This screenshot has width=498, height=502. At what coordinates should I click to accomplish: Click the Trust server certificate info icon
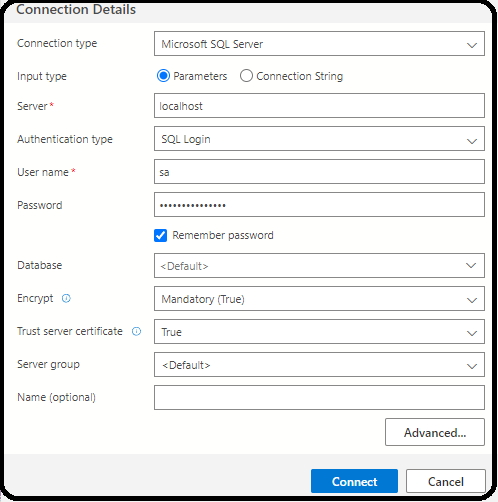136,331
